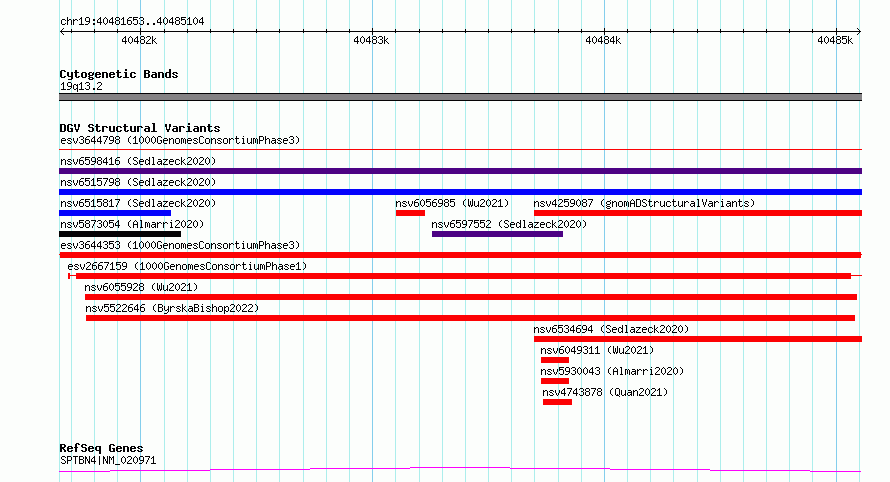Click the 40485k ruler tick label
The image size is (890, 482).
[835, 40]
